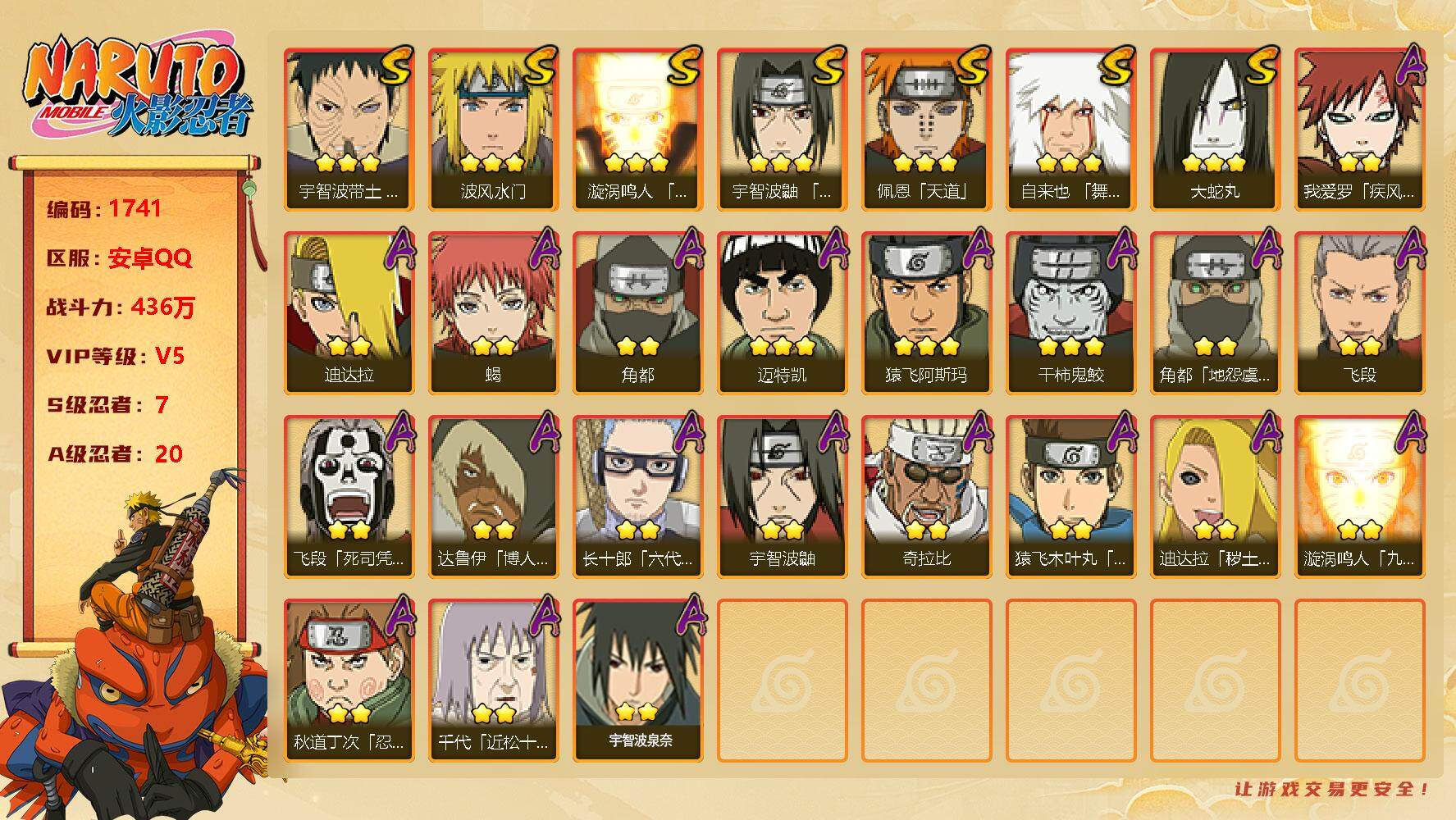Select the 干柿鬼鲛 card
1456x820 pixels.
(1070, 313)
